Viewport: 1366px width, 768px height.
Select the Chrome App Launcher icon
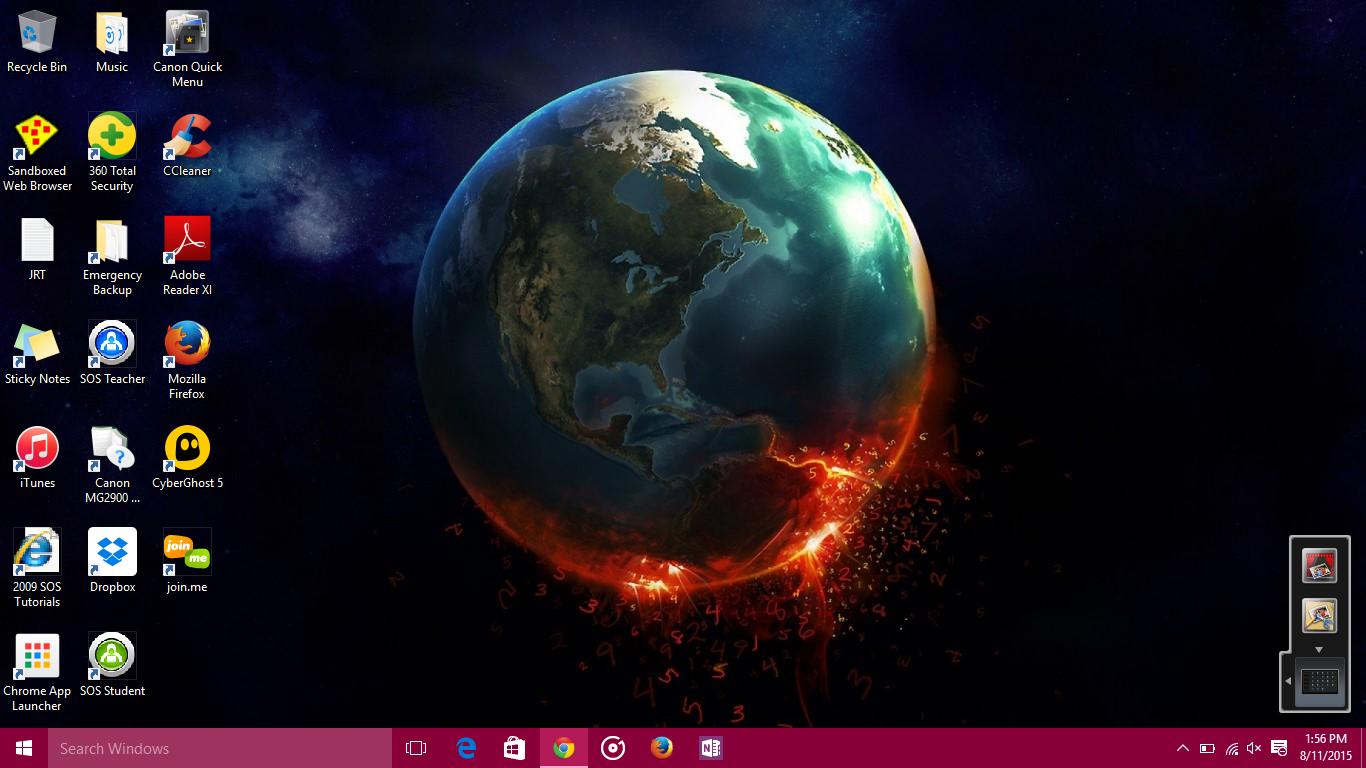tap(37, 673)
